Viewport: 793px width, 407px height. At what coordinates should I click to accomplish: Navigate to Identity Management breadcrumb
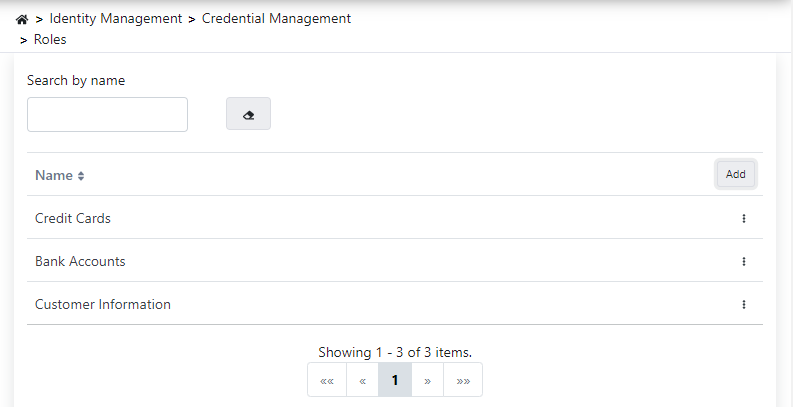pyautogui.click(x=116, y=19)
